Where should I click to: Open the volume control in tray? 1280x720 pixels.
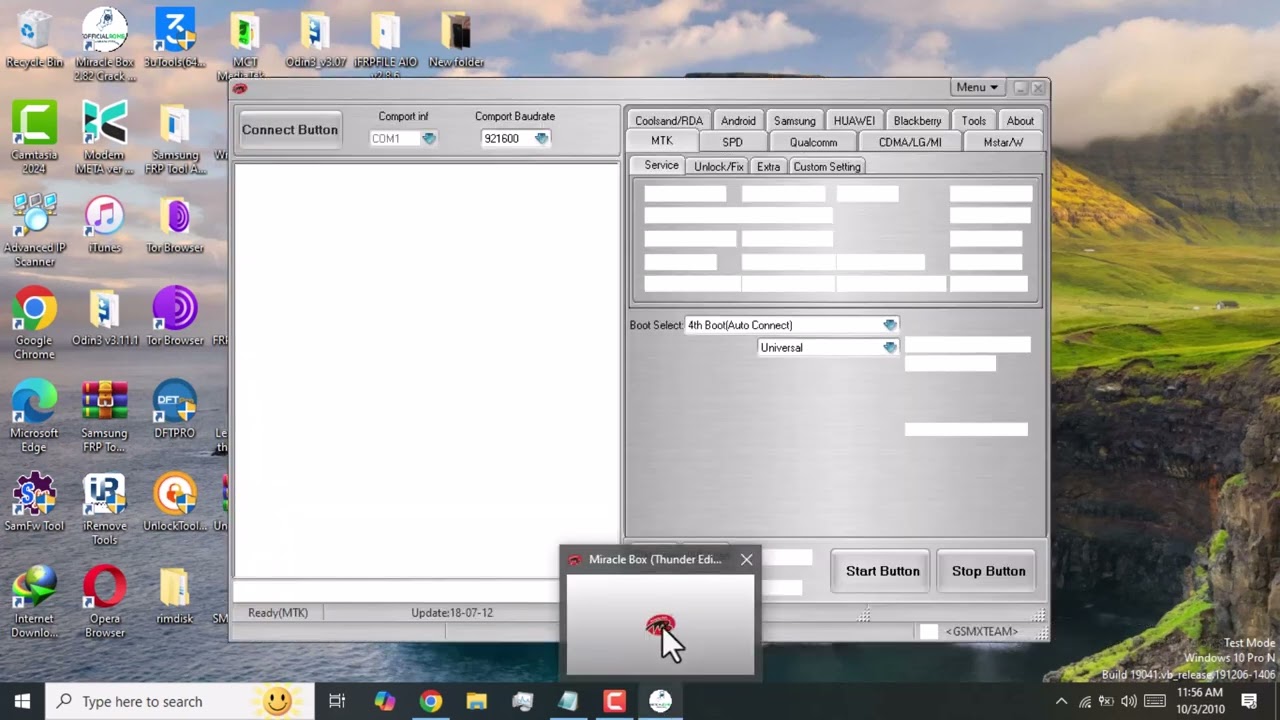[x=1129, y=701]
